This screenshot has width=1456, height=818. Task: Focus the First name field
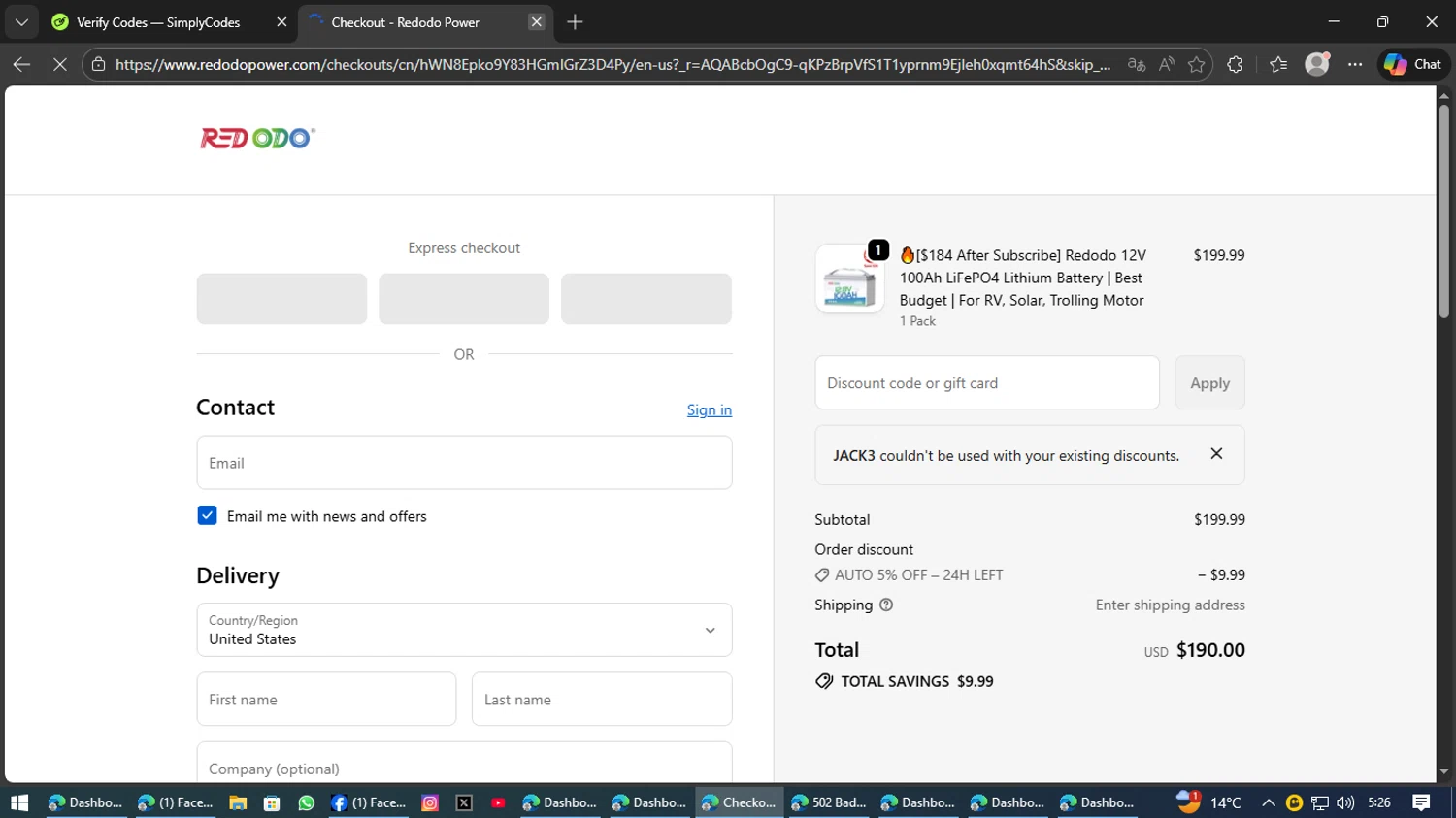coord(326,700)
